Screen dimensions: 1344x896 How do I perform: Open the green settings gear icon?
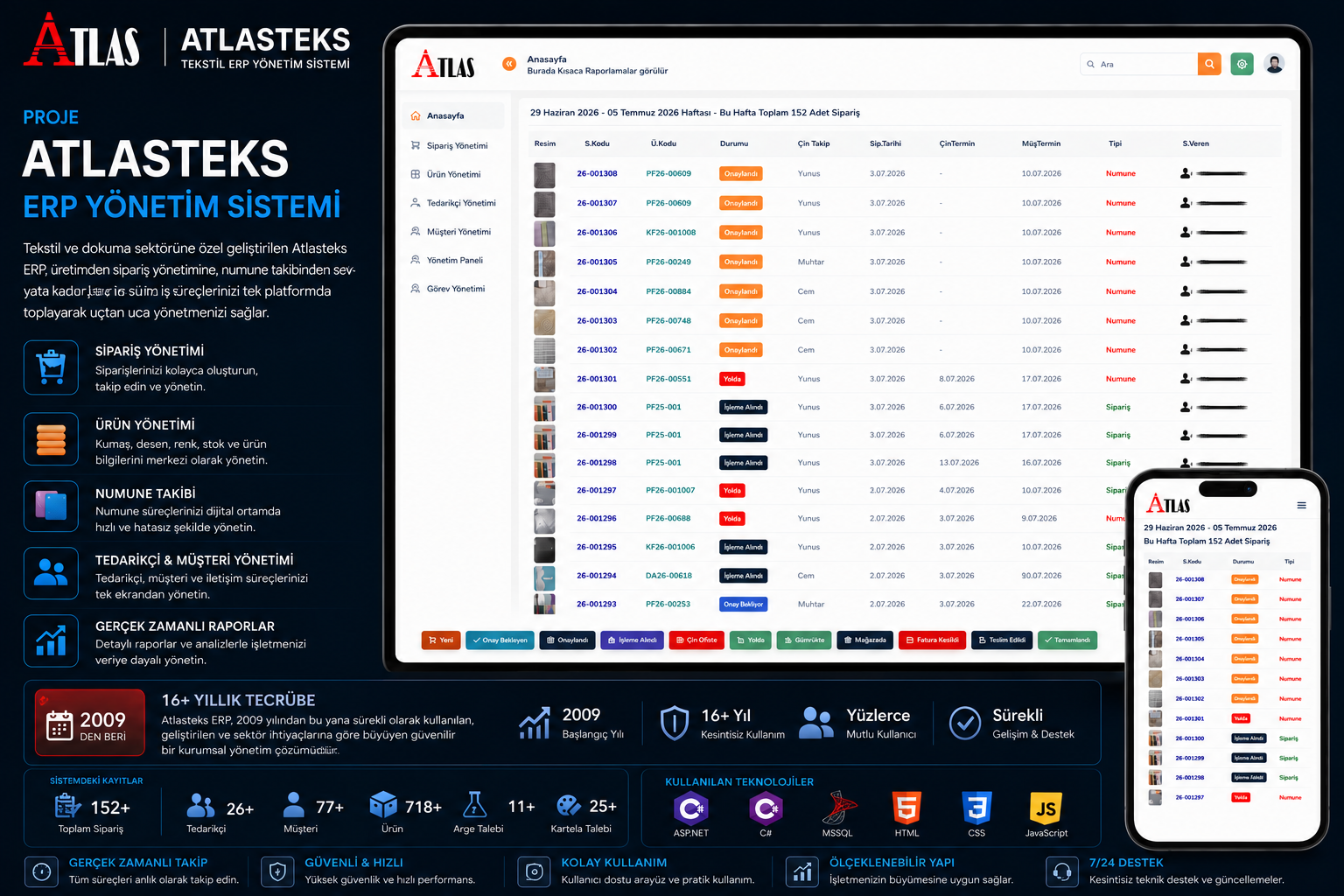(1242, 64)
